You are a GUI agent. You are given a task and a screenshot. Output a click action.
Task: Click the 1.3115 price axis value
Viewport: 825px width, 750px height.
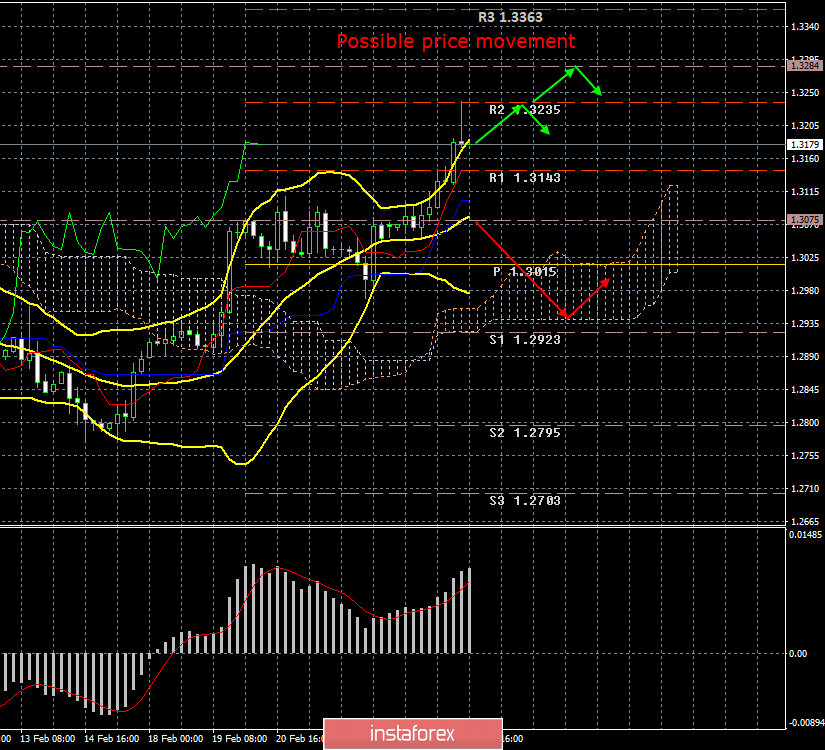[805, 192]
